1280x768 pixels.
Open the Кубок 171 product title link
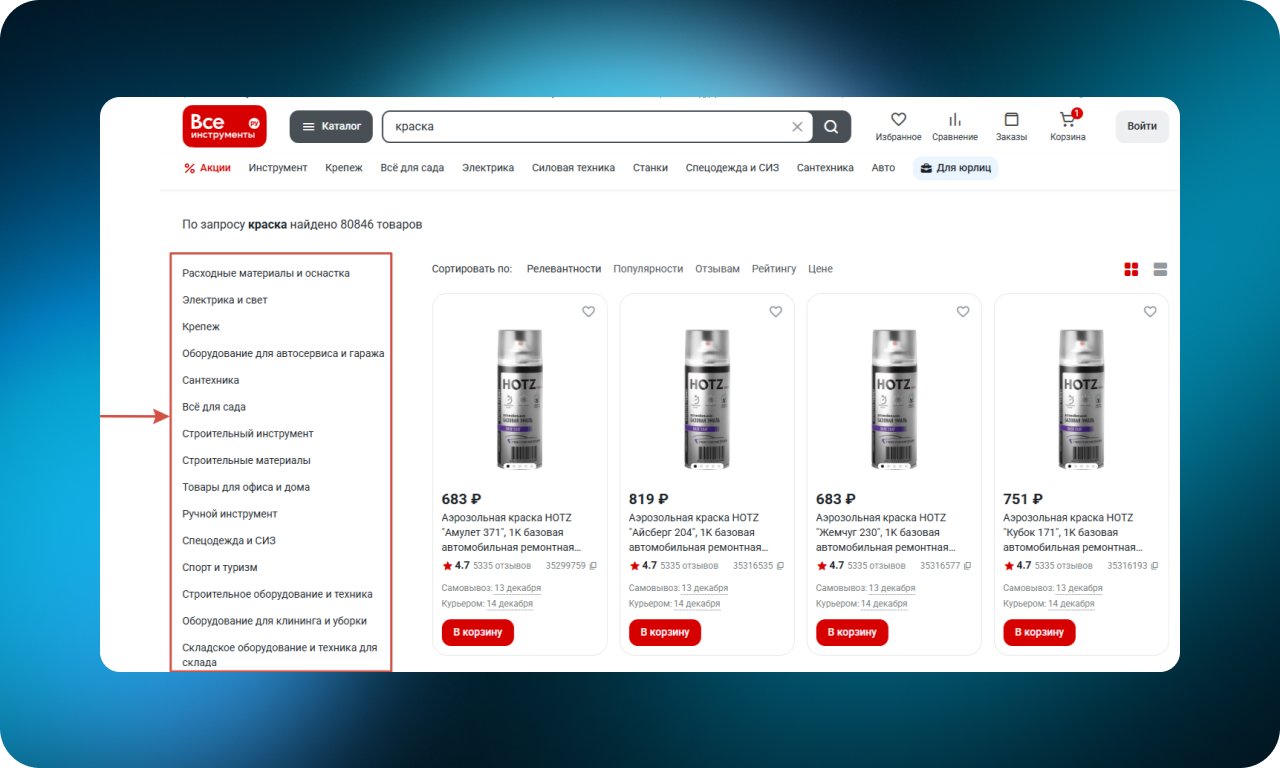[x=1073, y=533]
